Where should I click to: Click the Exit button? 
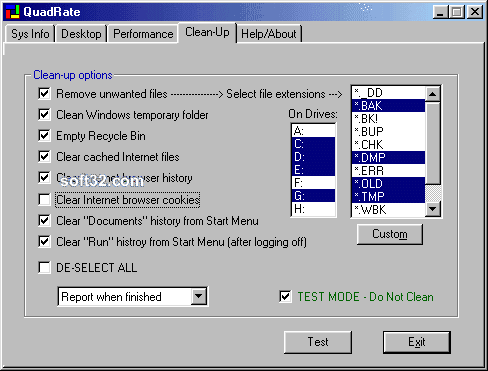coord(417,342)
